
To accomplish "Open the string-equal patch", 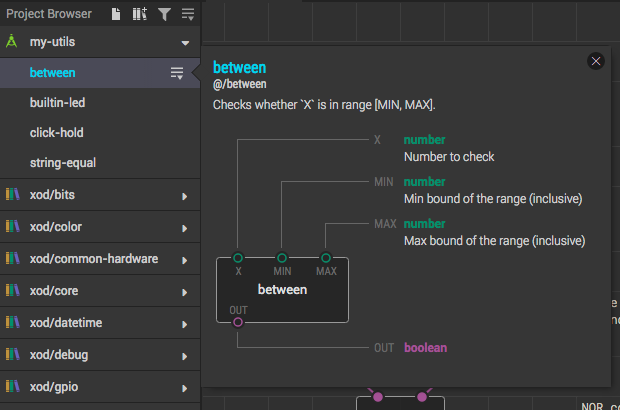I will coord(100,163).
